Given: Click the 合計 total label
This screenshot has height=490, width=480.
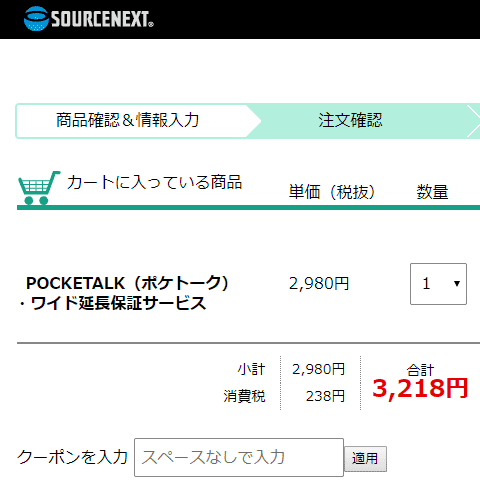Looking at the screenshot, I should (420, 370).
